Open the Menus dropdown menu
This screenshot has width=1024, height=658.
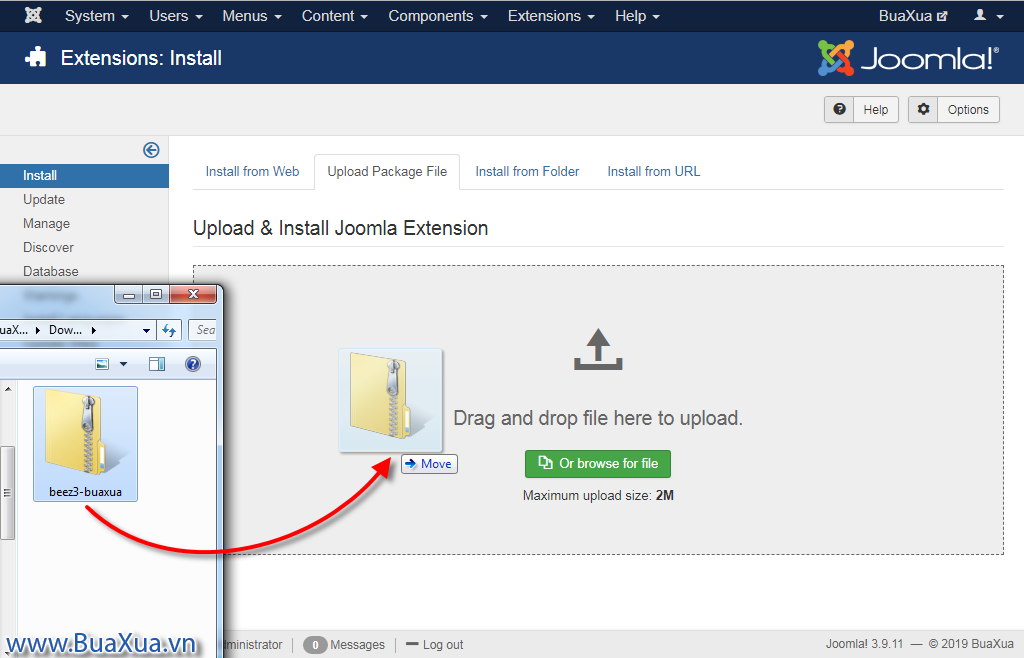tap(252, 16)
